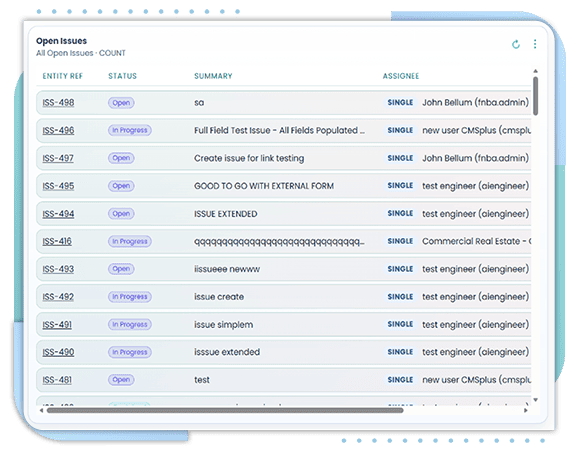Click the Open status badge for ISS-481

(x=121, y=380)
